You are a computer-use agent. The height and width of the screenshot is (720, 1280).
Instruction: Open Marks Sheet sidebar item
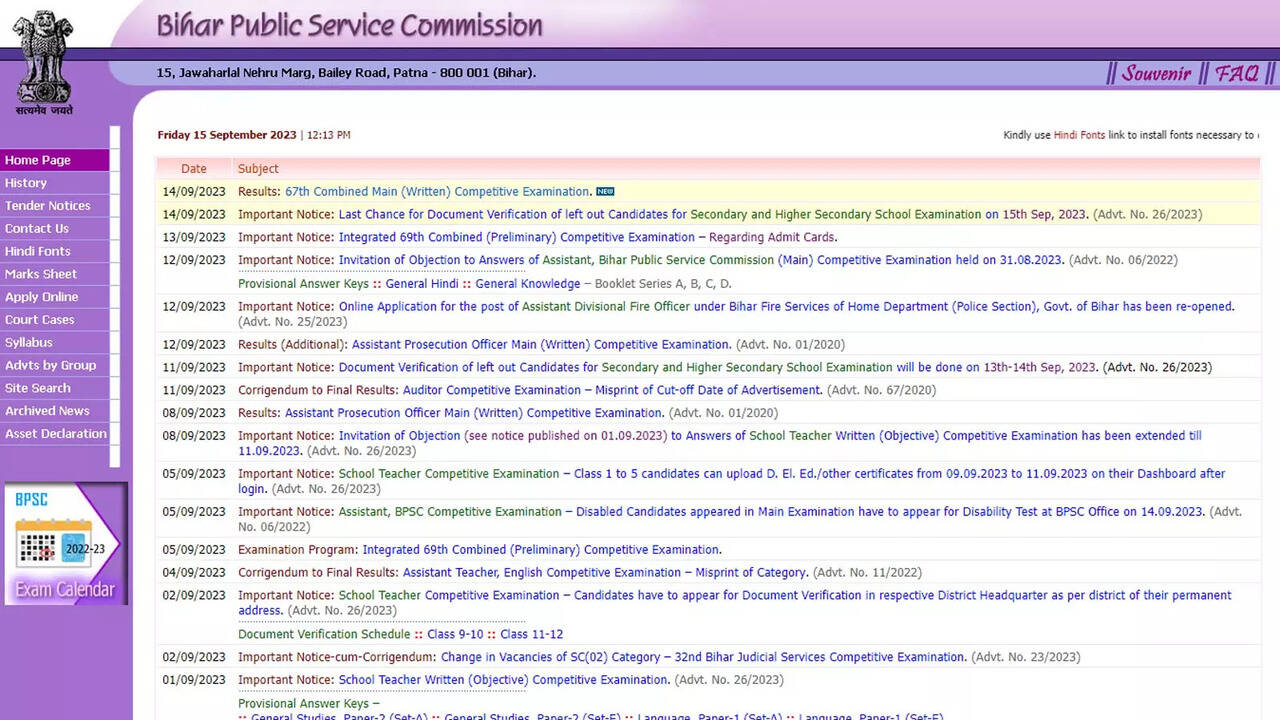(41, 274)
